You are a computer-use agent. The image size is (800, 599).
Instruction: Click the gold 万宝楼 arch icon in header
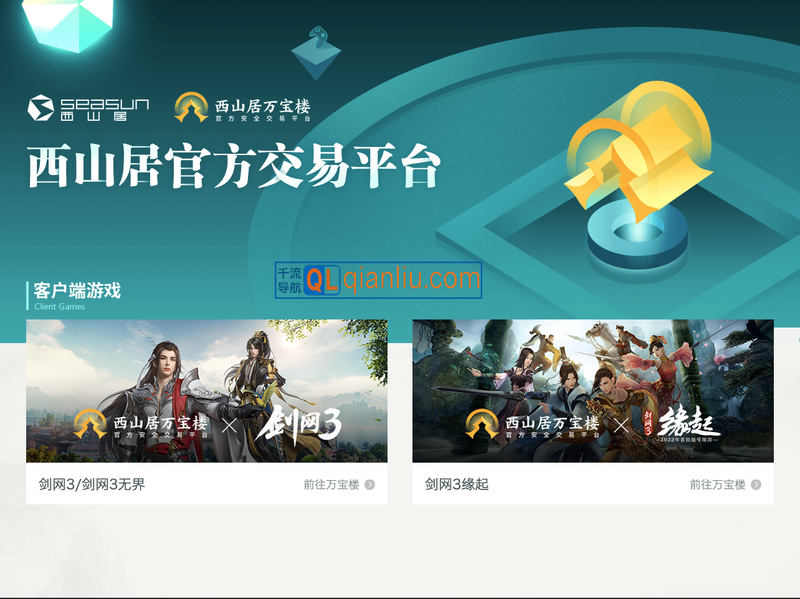[191, 107]
